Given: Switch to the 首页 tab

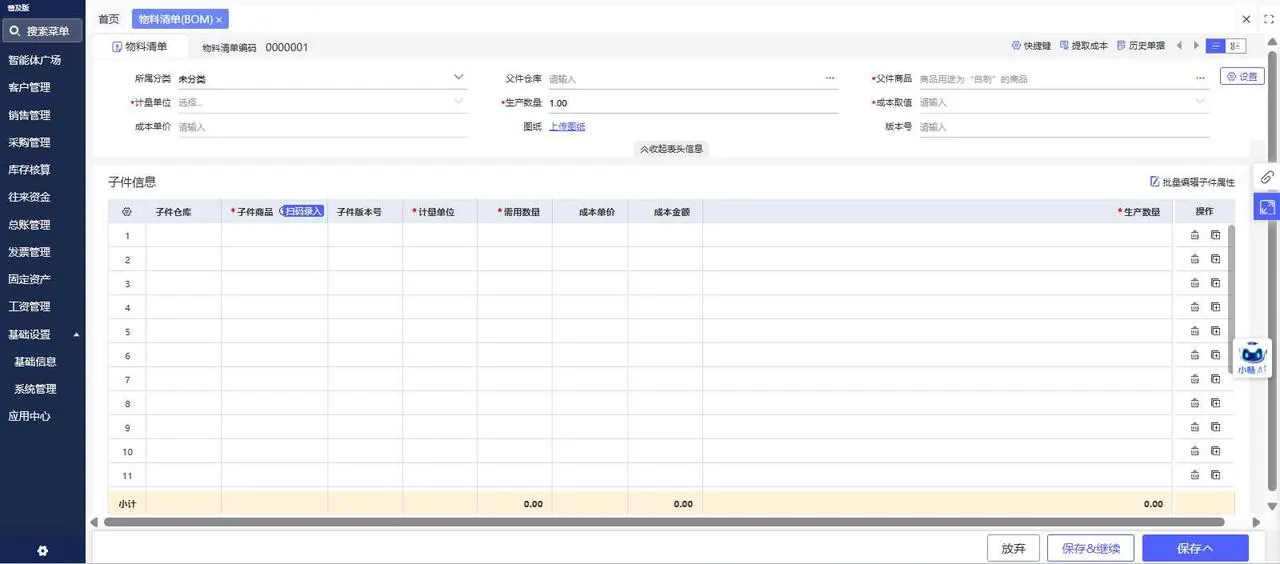Looking at the screenshot, I should 108,19.
